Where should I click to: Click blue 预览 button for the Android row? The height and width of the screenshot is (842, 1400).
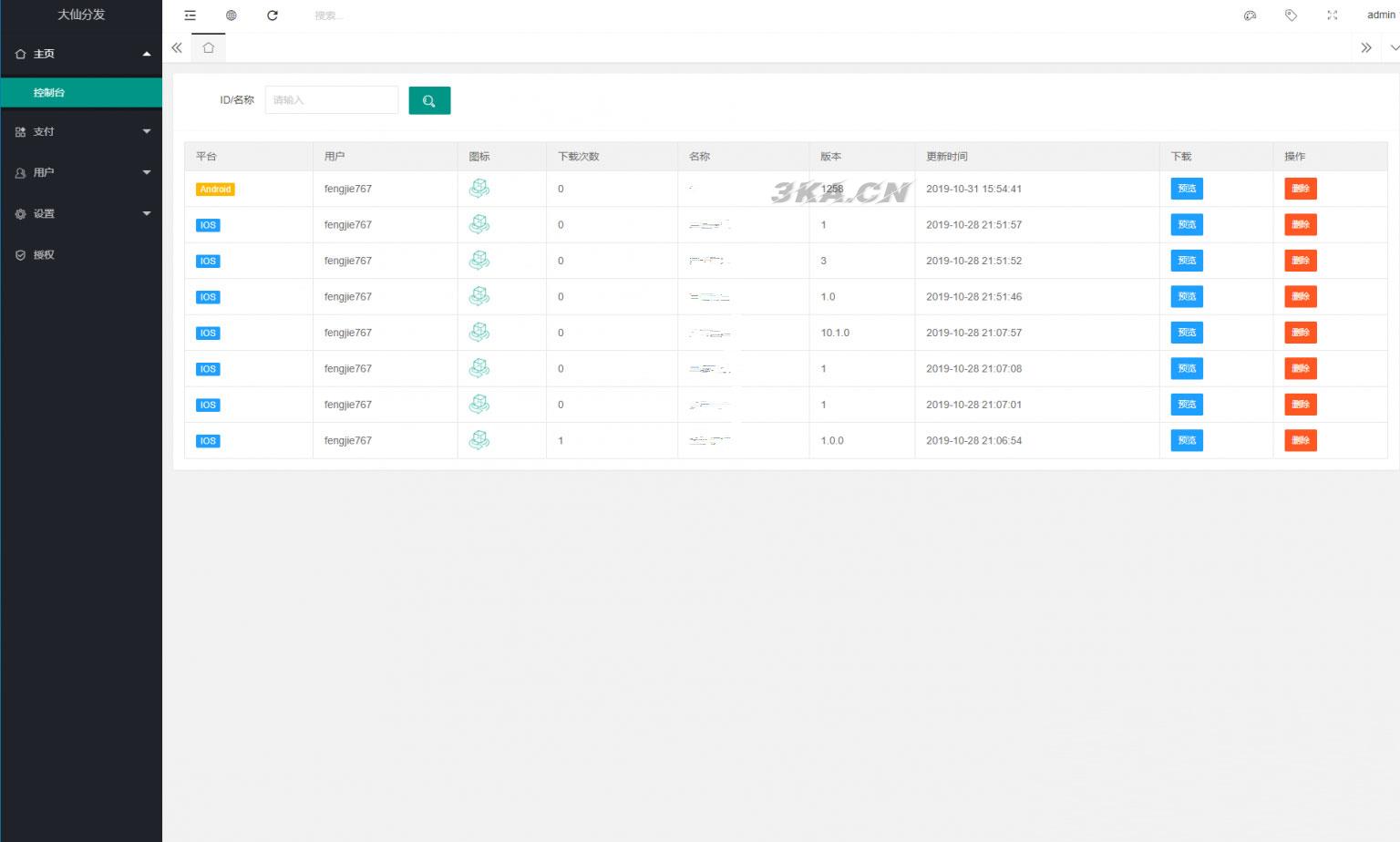(1187, 189)
